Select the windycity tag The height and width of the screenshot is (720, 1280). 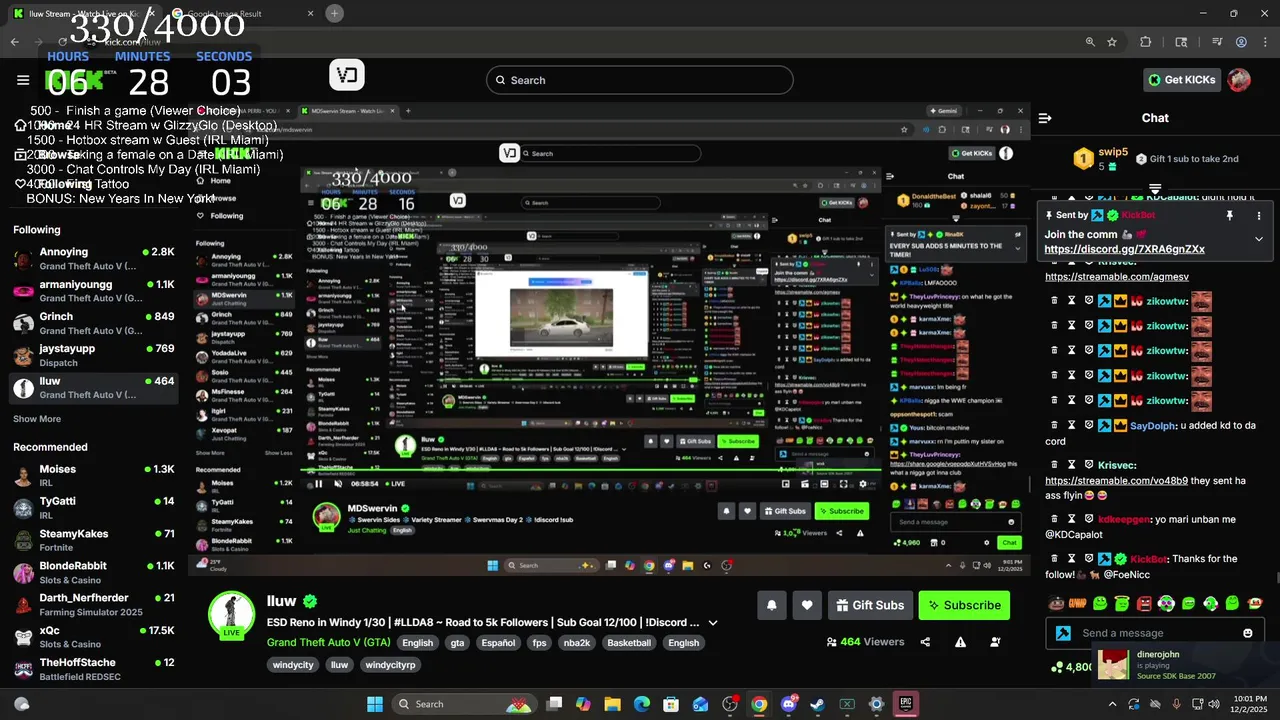tap(293, 665)
